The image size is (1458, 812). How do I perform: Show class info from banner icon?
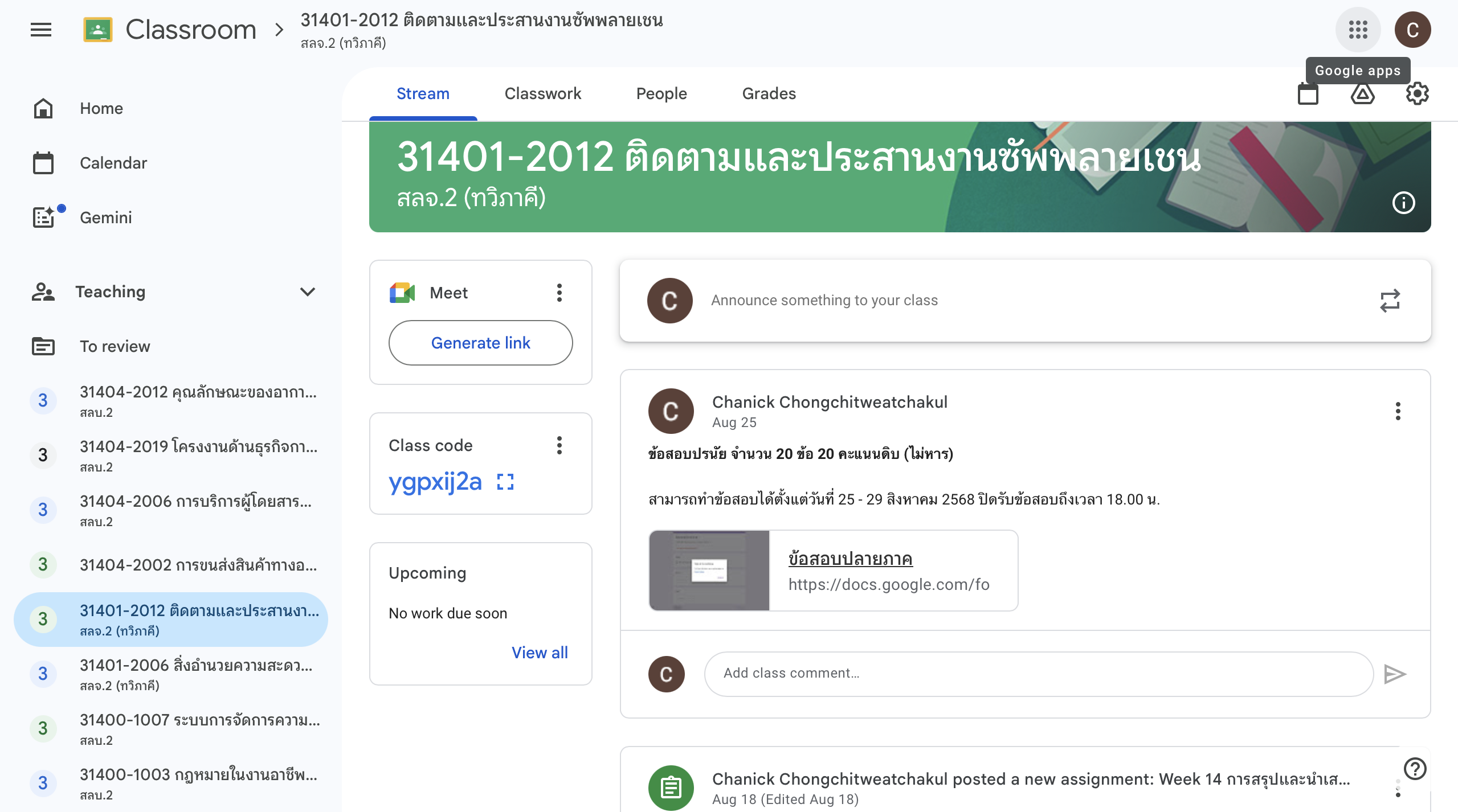[1403, 203]
